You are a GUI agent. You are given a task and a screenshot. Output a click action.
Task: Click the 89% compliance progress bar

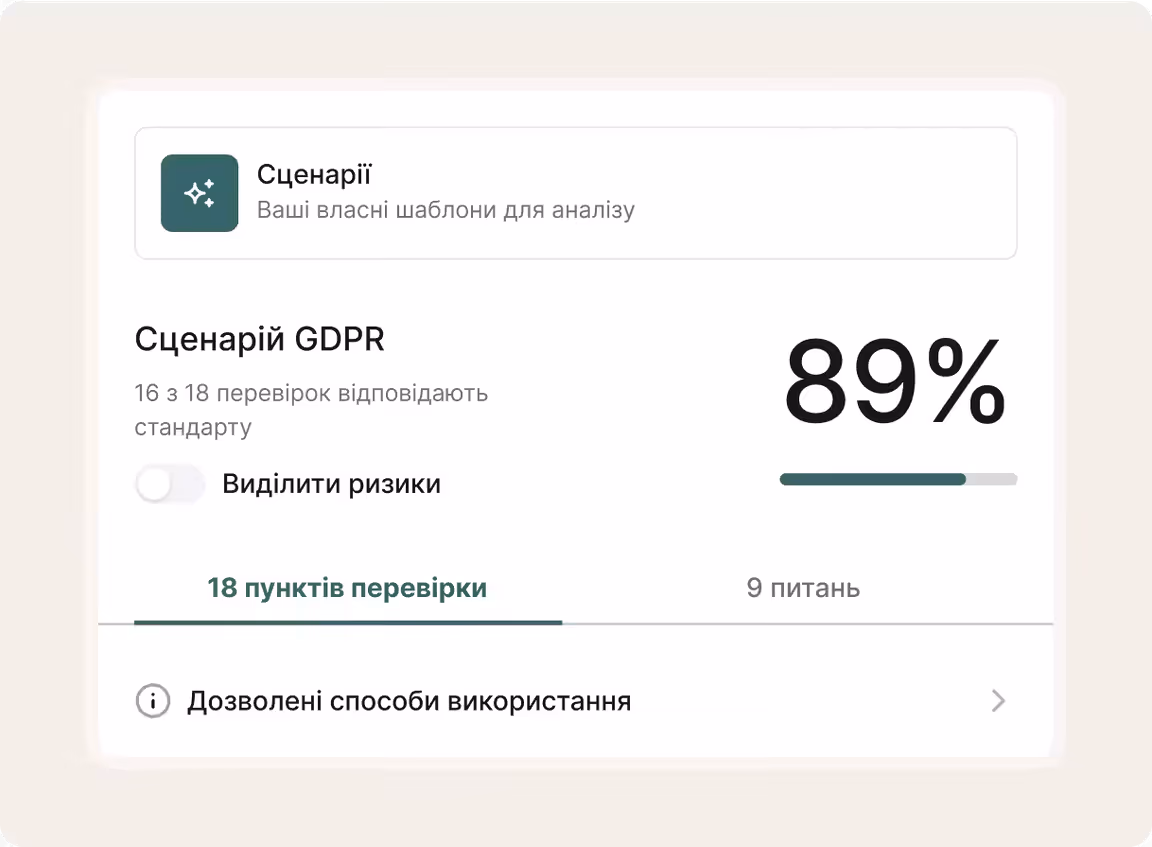tap(897, 479)
